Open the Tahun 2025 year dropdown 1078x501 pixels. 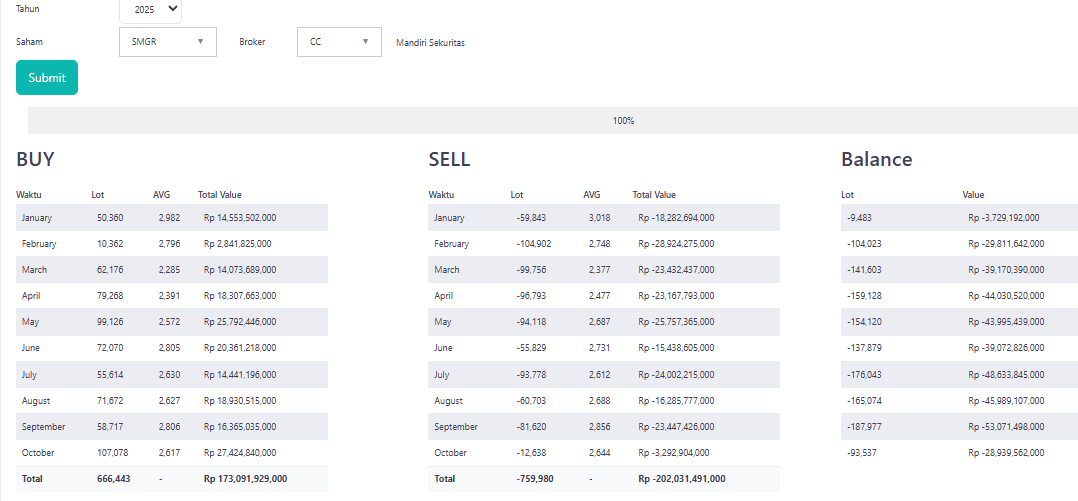tap(151, 9)
